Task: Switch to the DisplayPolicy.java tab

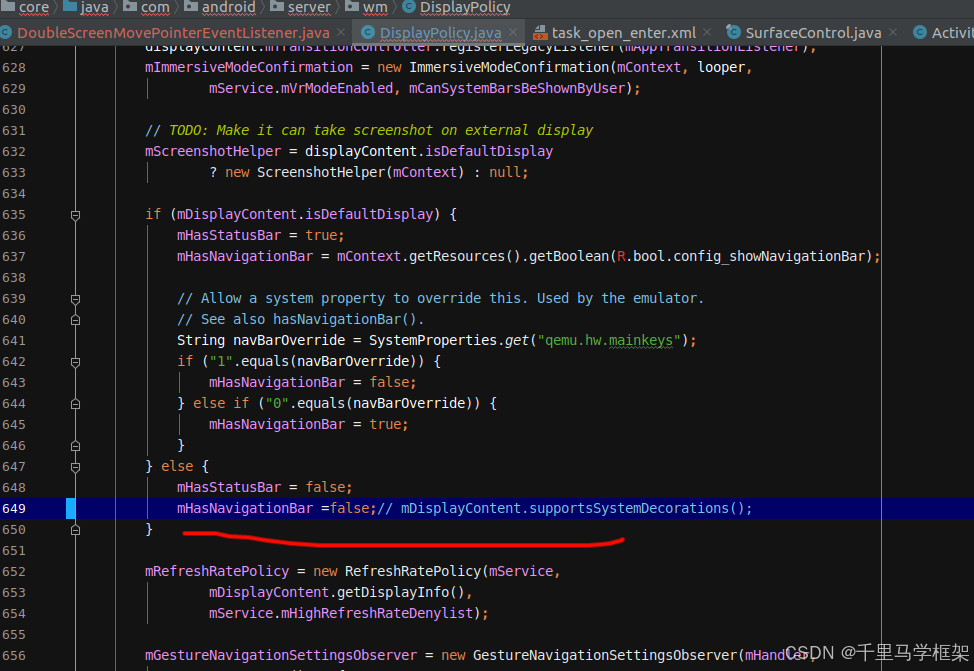Action: point(440,32)
